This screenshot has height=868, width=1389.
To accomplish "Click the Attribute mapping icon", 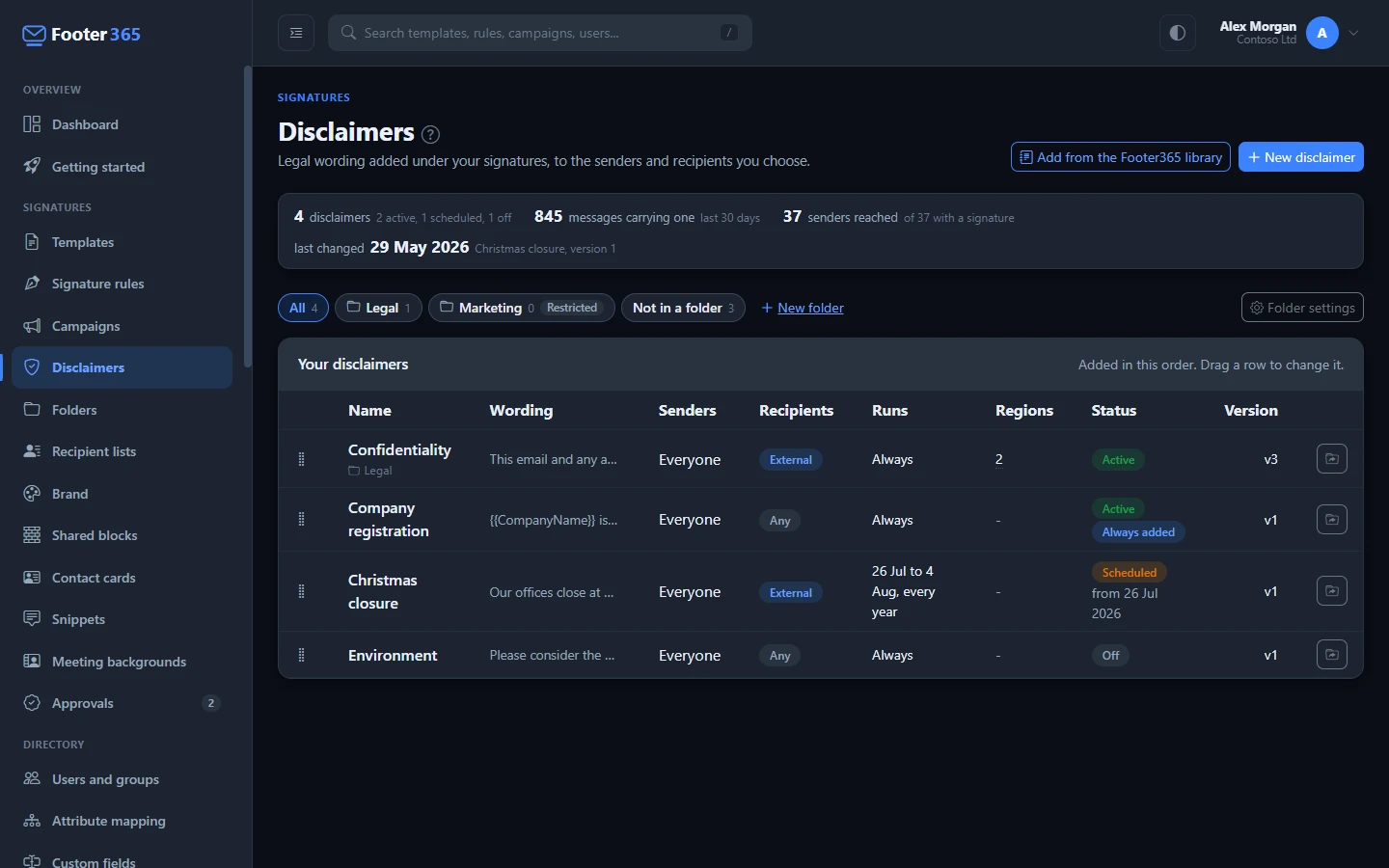I will pyautogui.click(x=32, y=821).
